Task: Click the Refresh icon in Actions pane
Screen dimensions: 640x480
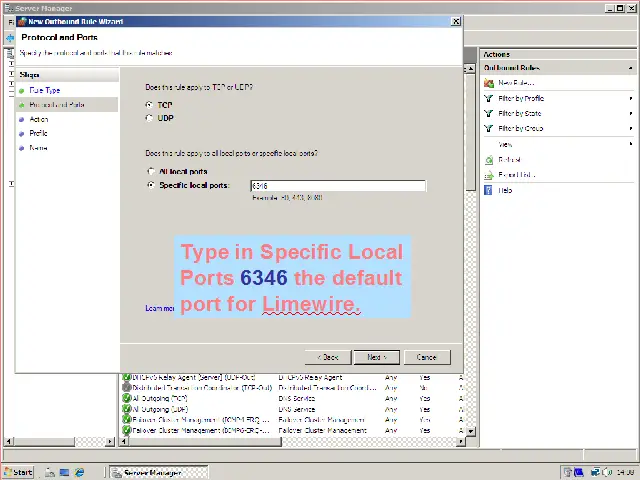Action: pos(489,160)
